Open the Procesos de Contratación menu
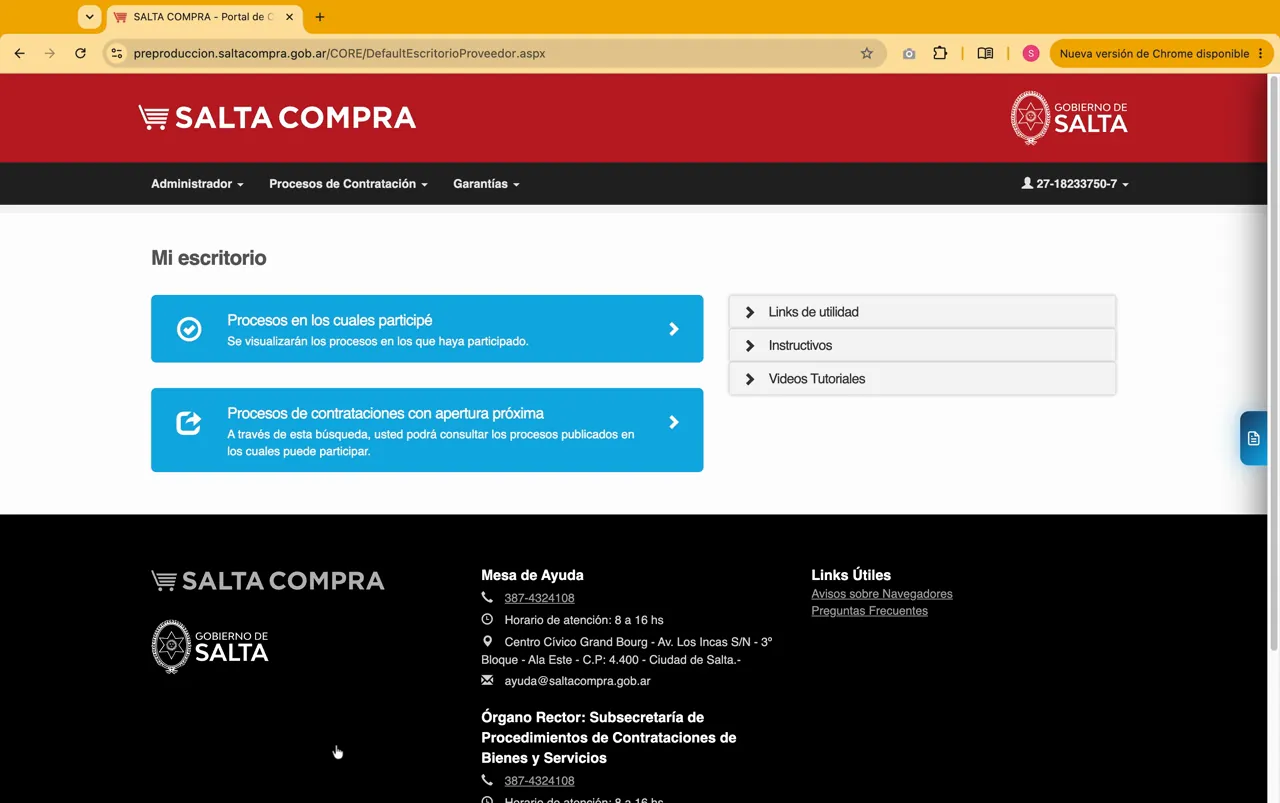This screenshot has height=803, width=1280. (348, 184)
